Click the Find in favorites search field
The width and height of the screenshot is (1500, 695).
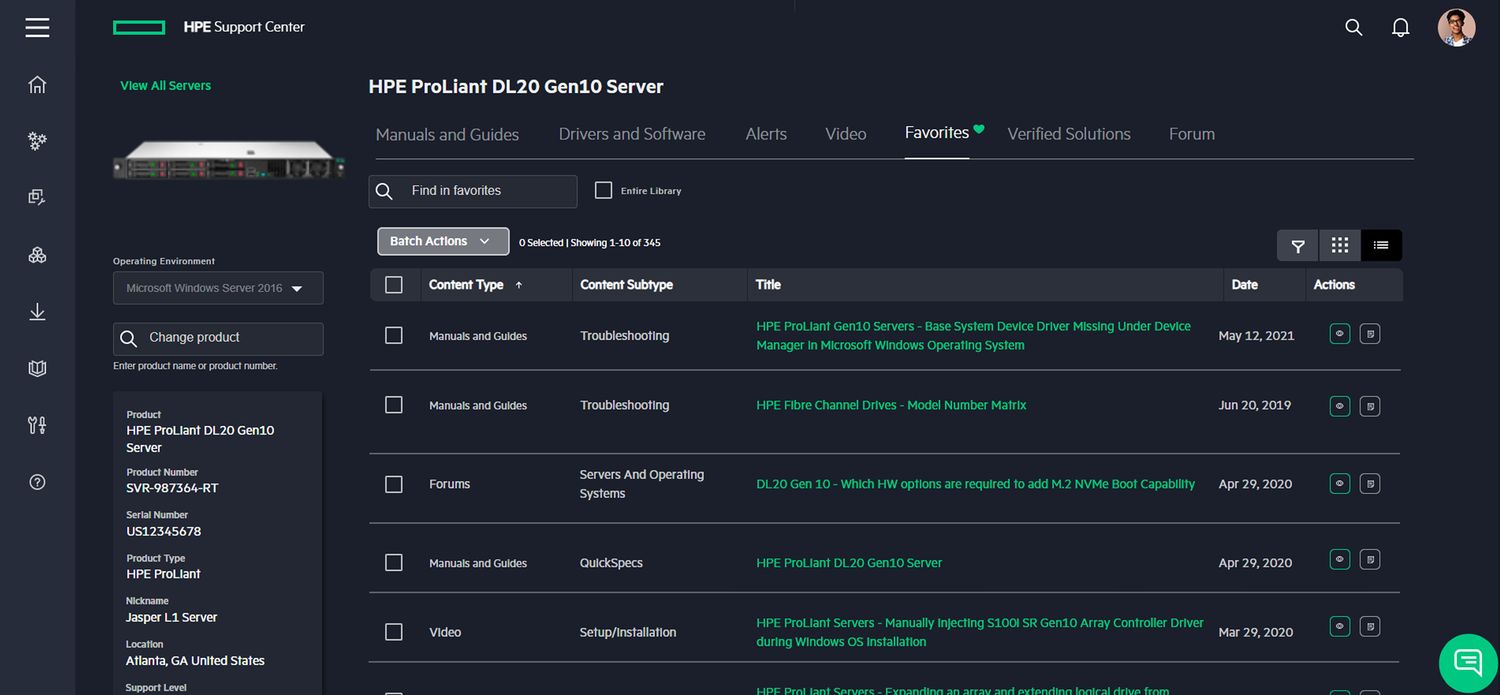[473, 191]
